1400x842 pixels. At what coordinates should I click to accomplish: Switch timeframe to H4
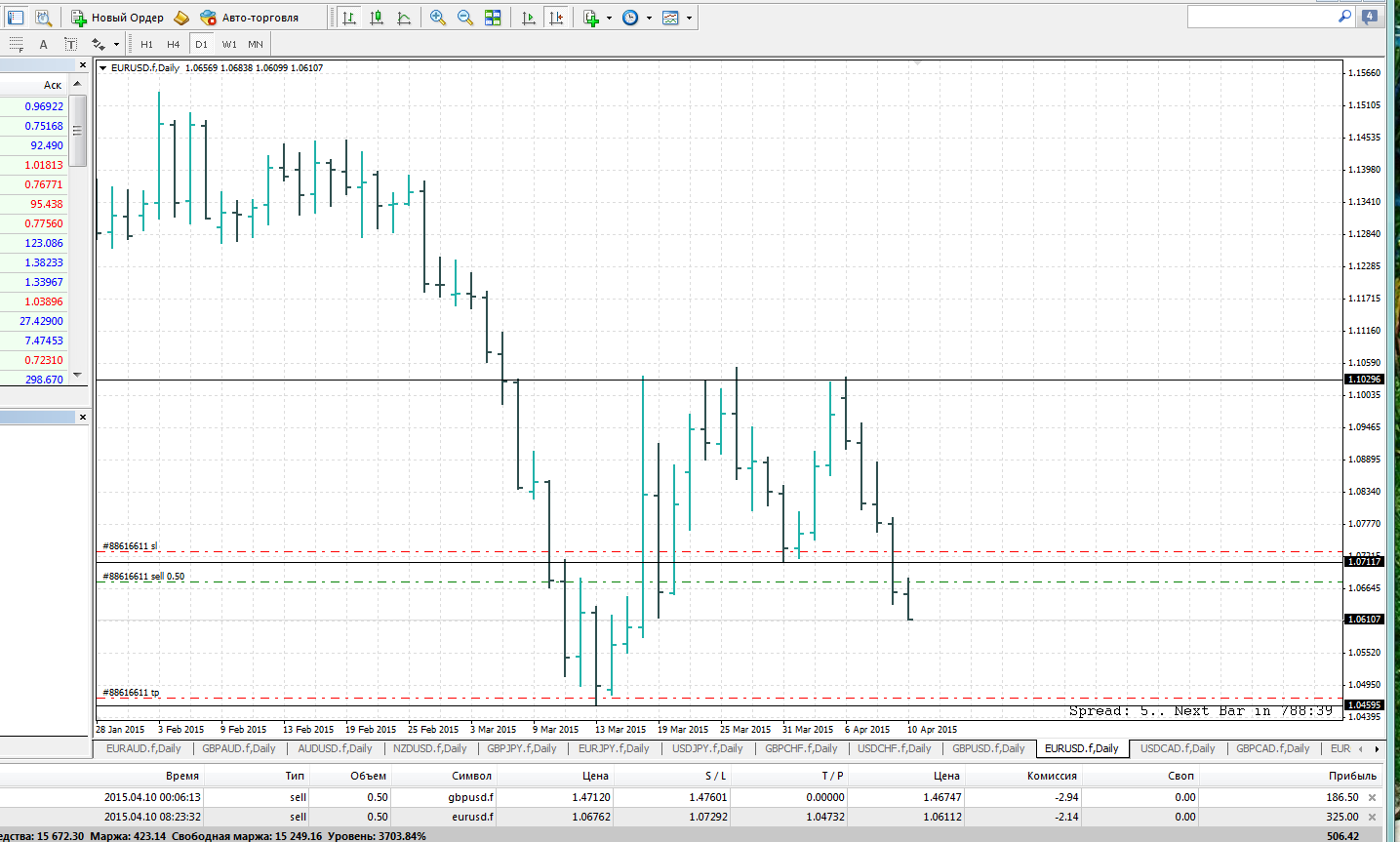tap(173, 44)
